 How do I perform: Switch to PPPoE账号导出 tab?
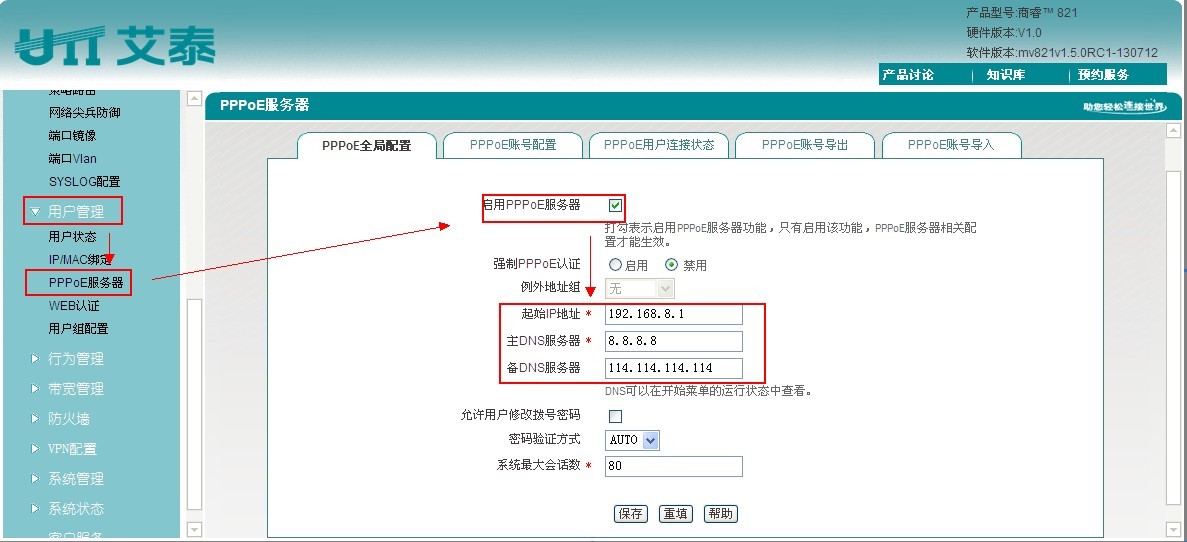click(x=805, y=145)
